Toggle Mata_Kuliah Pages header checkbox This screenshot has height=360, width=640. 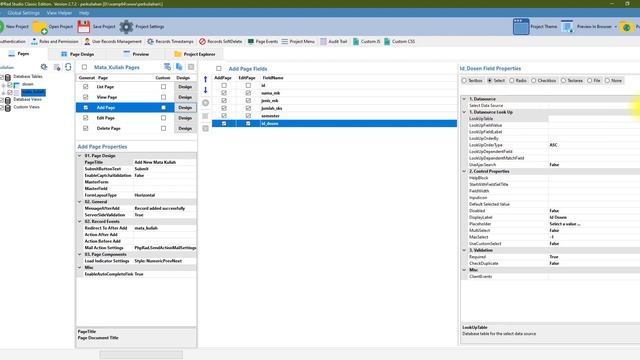(x=84, y=67)
